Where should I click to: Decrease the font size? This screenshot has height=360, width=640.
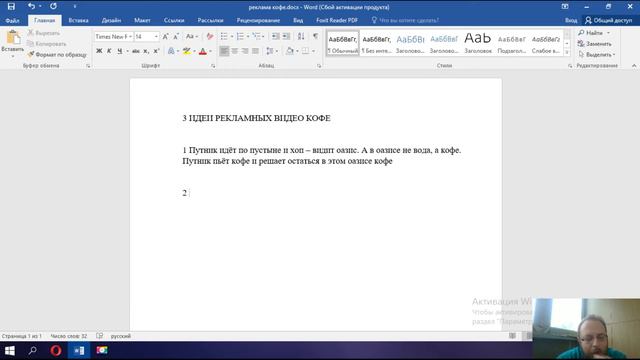point(176,37)
